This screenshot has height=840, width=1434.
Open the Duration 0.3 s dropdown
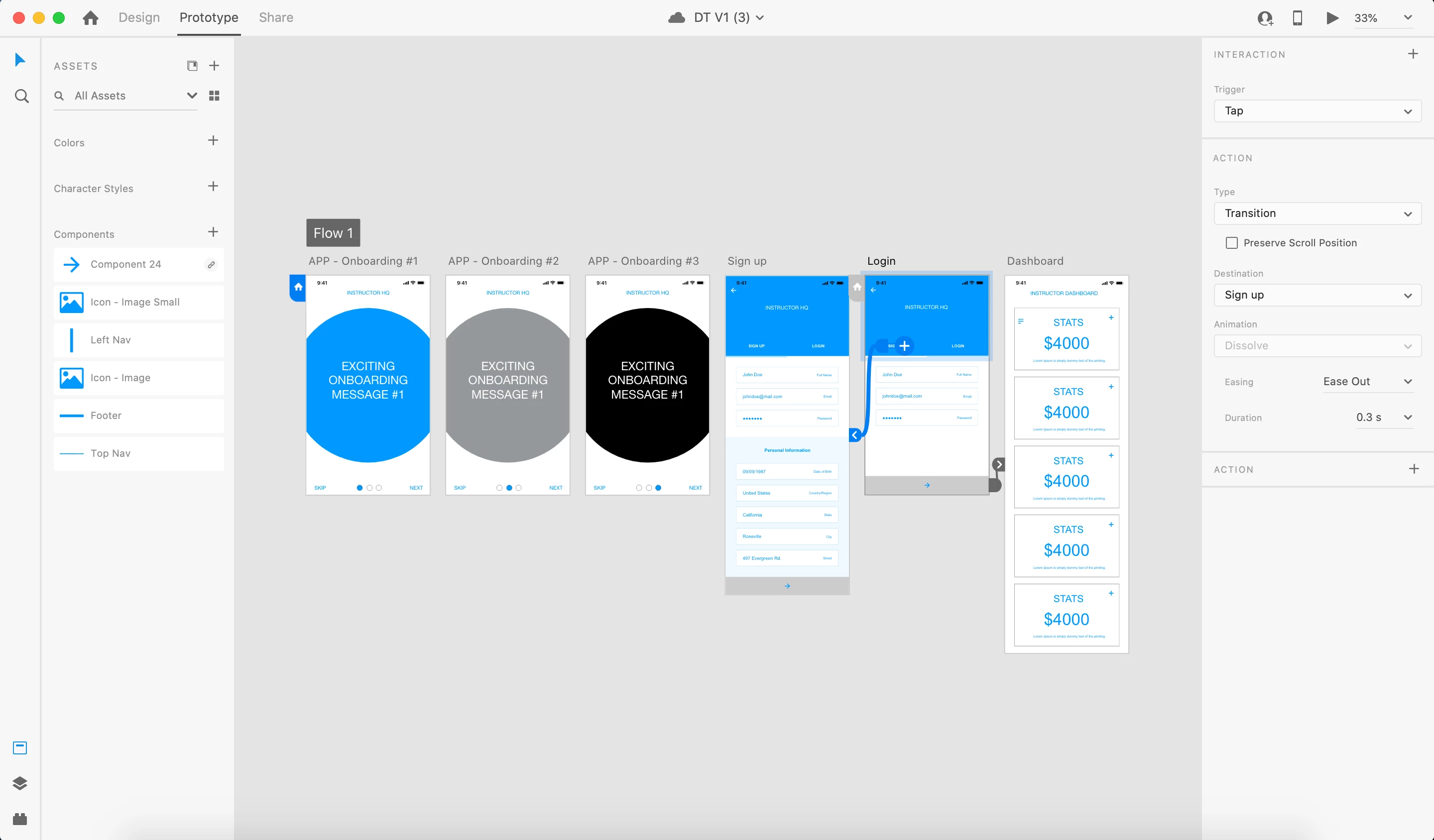pyautogui.click(x=1384, y=418)
